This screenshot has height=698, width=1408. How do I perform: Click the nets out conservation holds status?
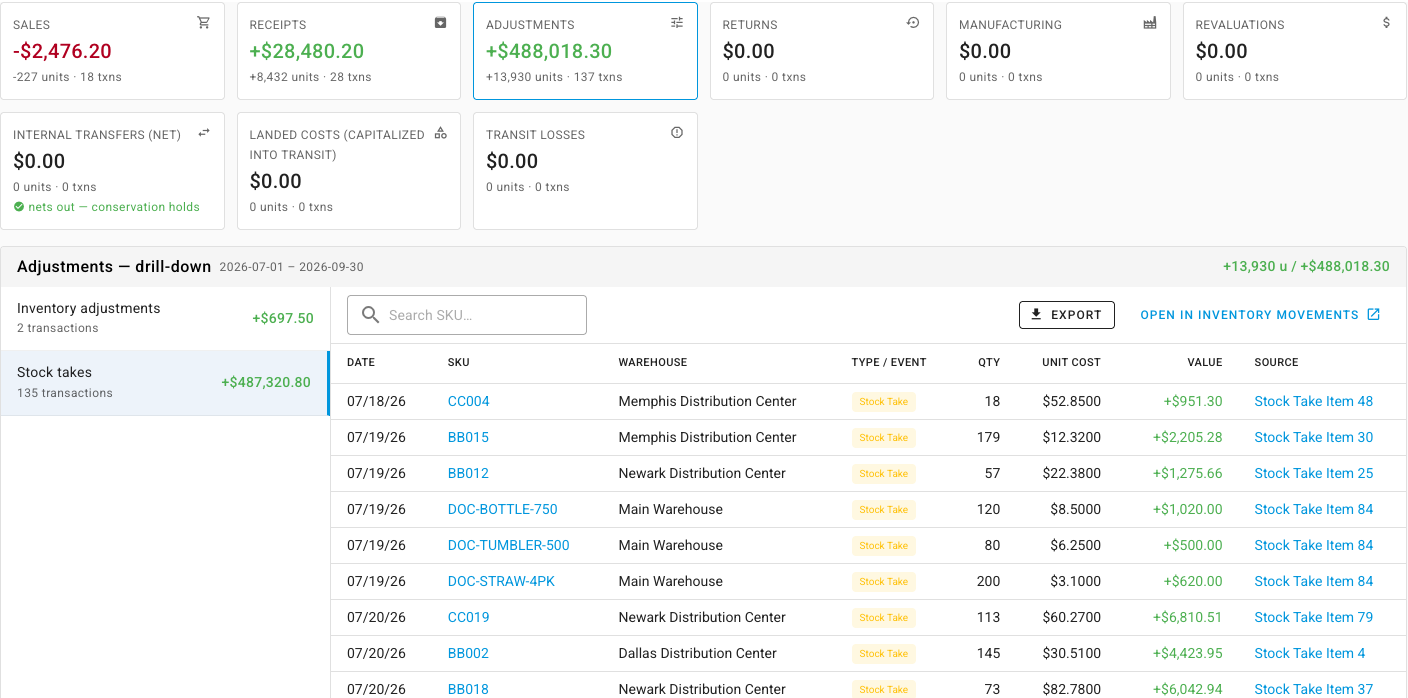pos(107,207)
